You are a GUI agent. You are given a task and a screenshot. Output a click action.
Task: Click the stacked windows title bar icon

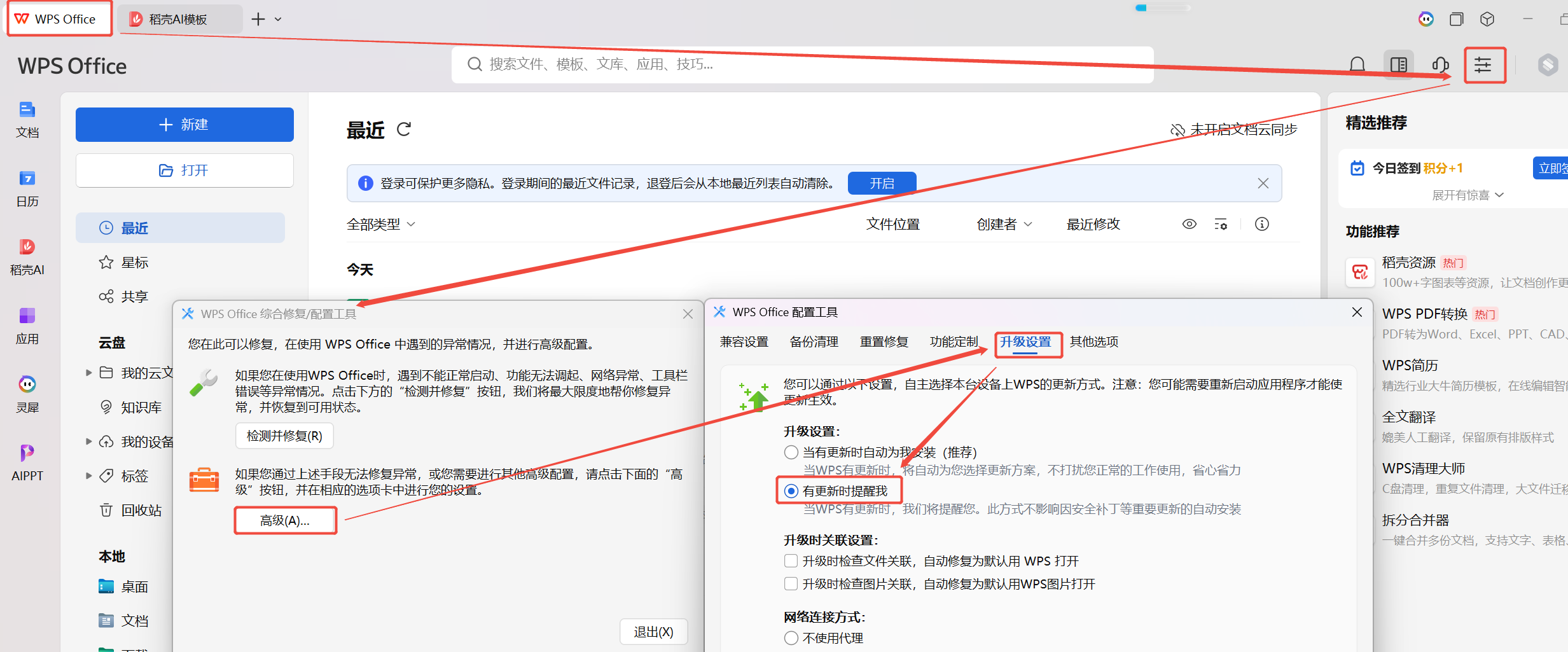pos(1457,19)
